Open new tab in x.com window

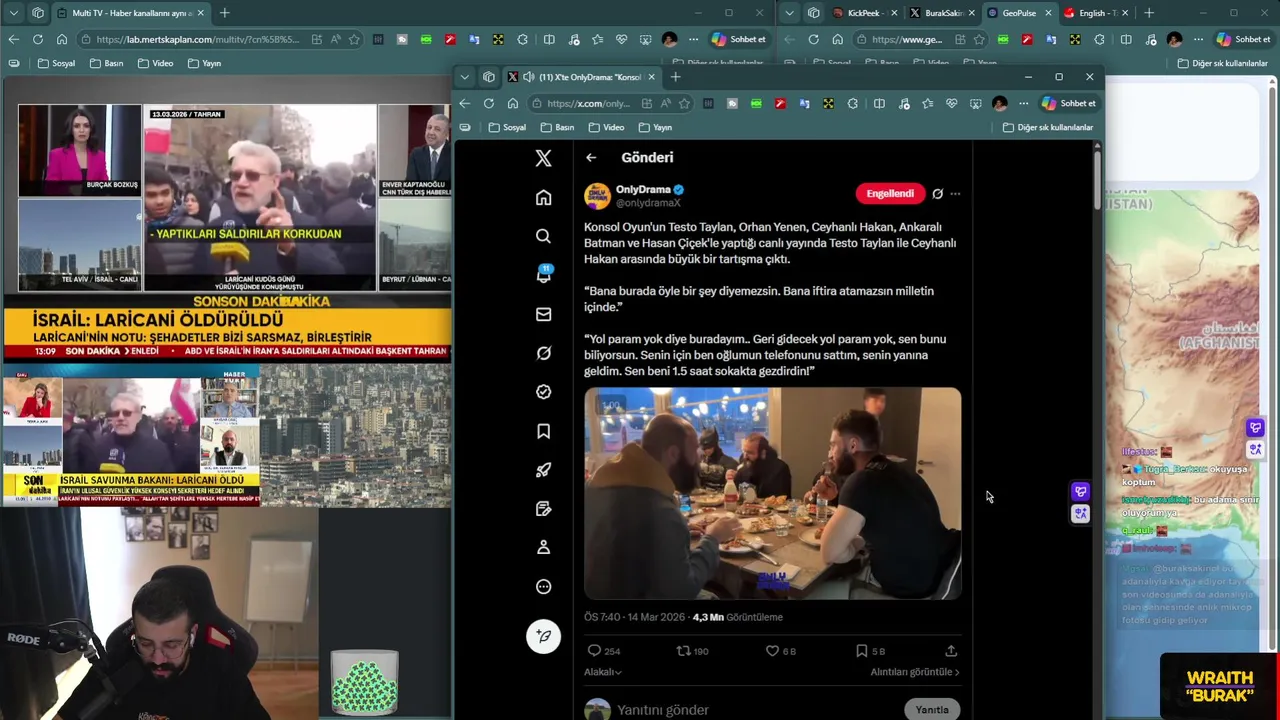pyautogui.click(x=675, y=77)
